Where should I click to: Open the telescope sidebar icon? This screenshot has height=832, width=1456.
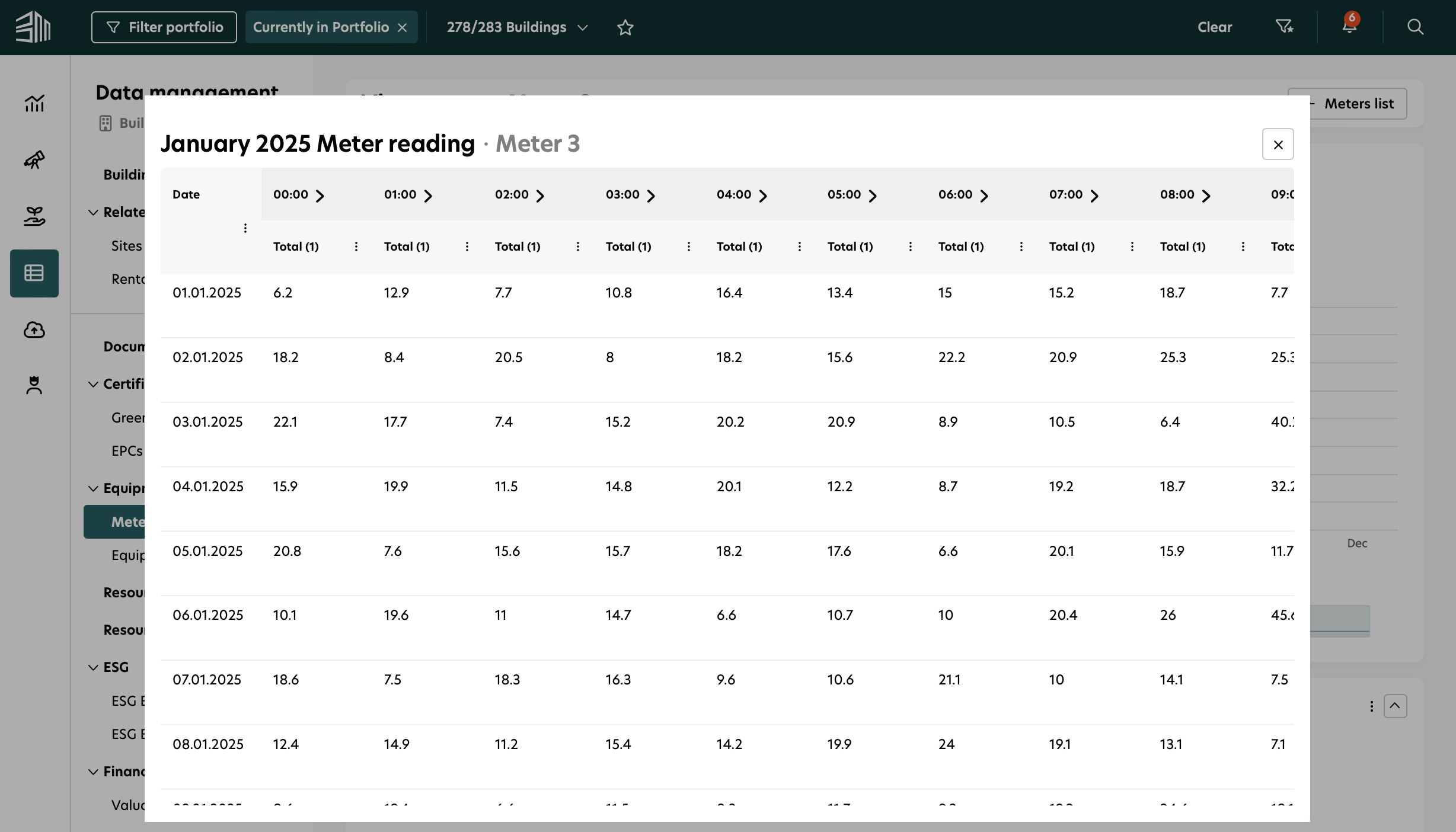(x=34, y=159)
